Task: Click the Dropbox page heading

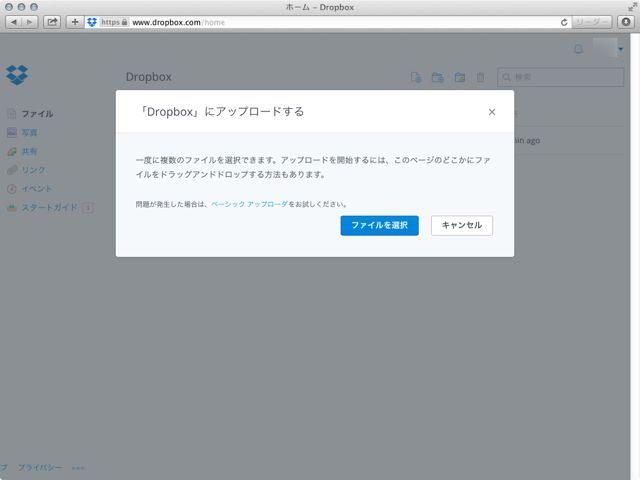Action: pyautogui.click(x=149, y=77)
